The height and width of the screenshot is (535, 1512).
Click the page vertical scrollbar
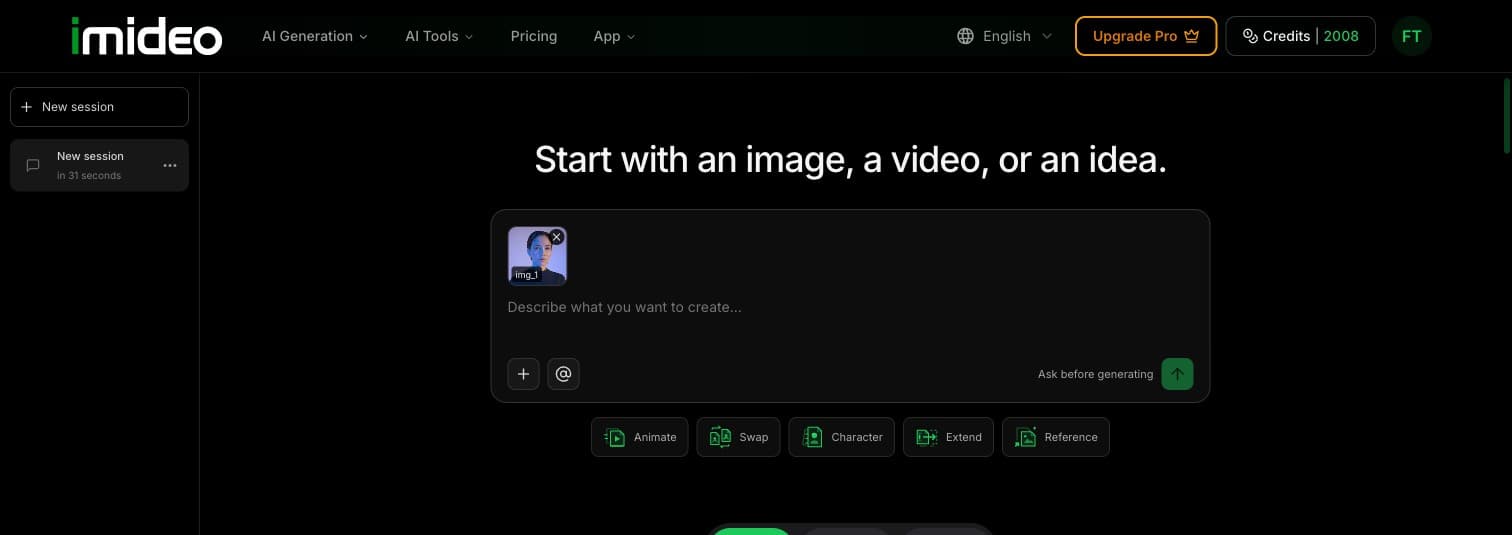(1507, 115)
